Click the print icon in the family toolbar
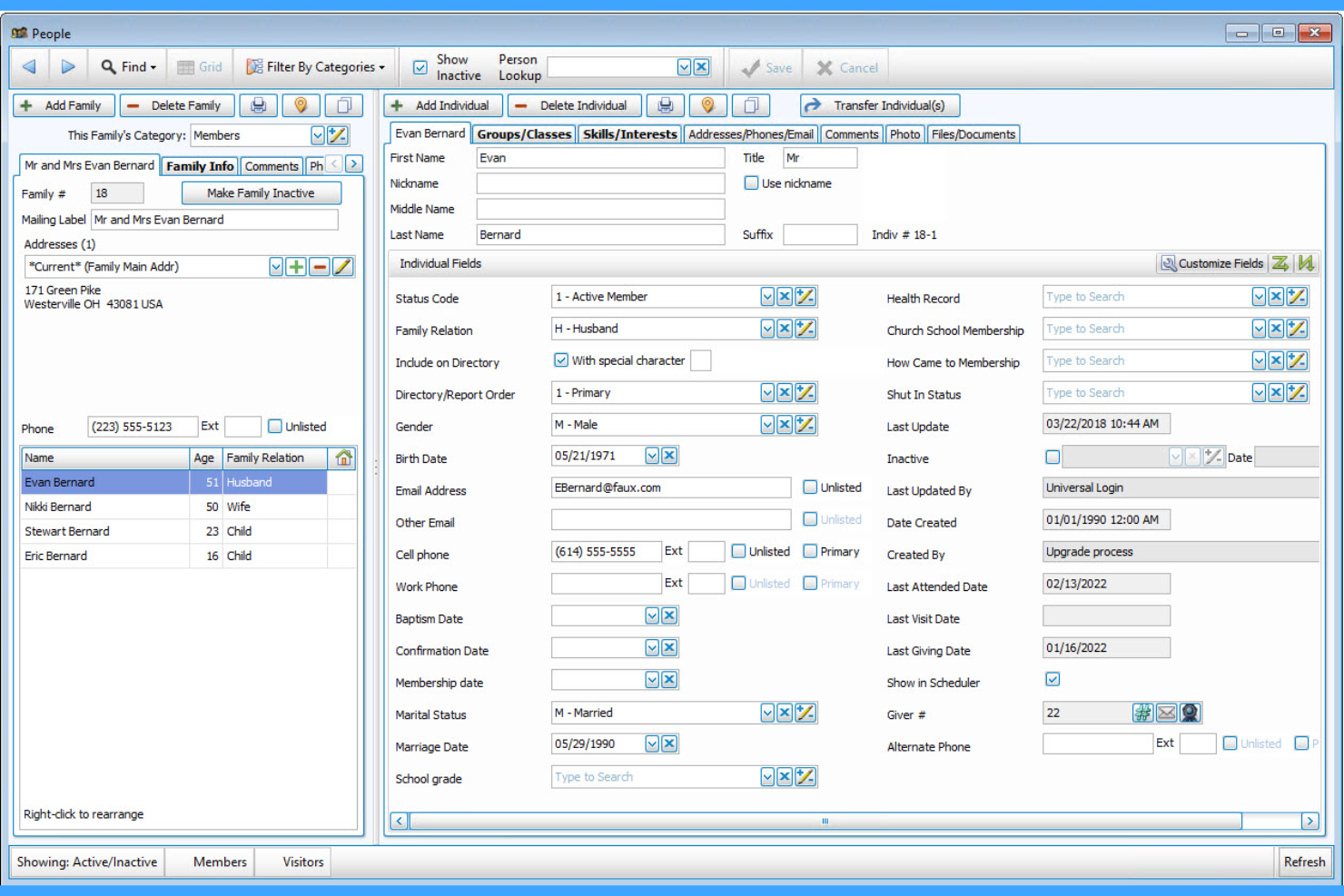Image resolution: width=1344 pixels, height=896 pixels. [x=259, y=105]
